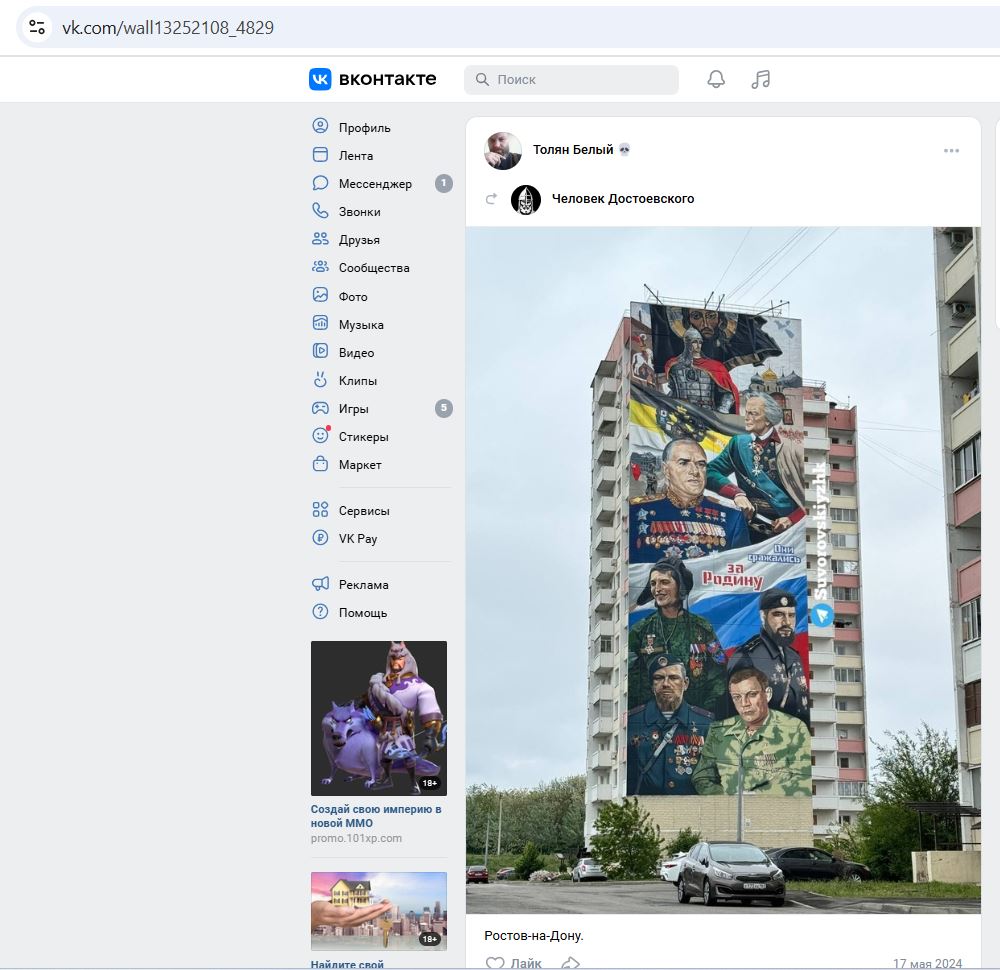
Task: Click the Профиль icon in sidebar
Action: click(320, 126)
